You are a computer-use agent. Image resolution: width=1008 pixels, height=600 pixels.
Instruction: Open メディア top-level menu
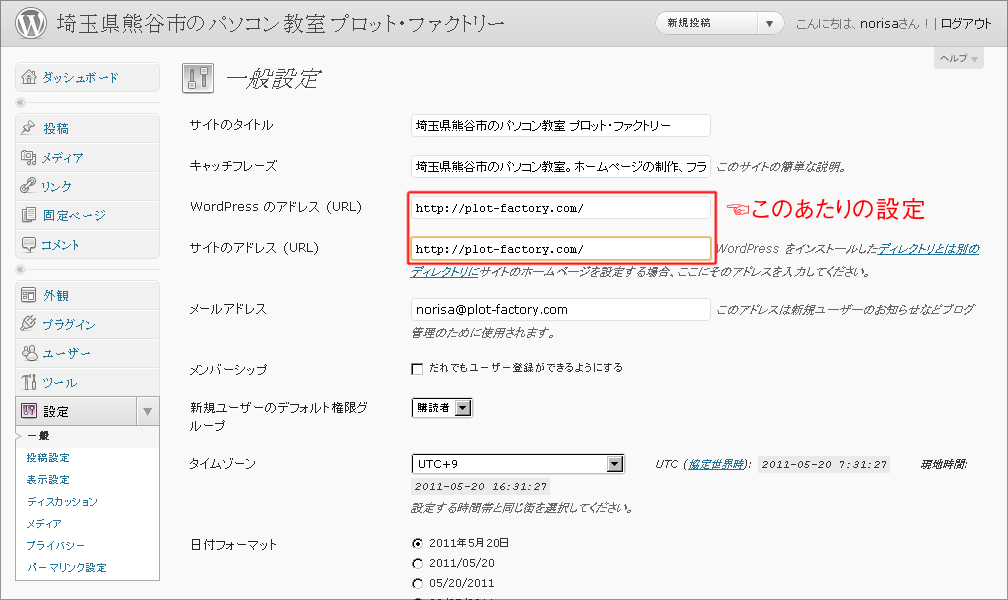pos(62,158)
